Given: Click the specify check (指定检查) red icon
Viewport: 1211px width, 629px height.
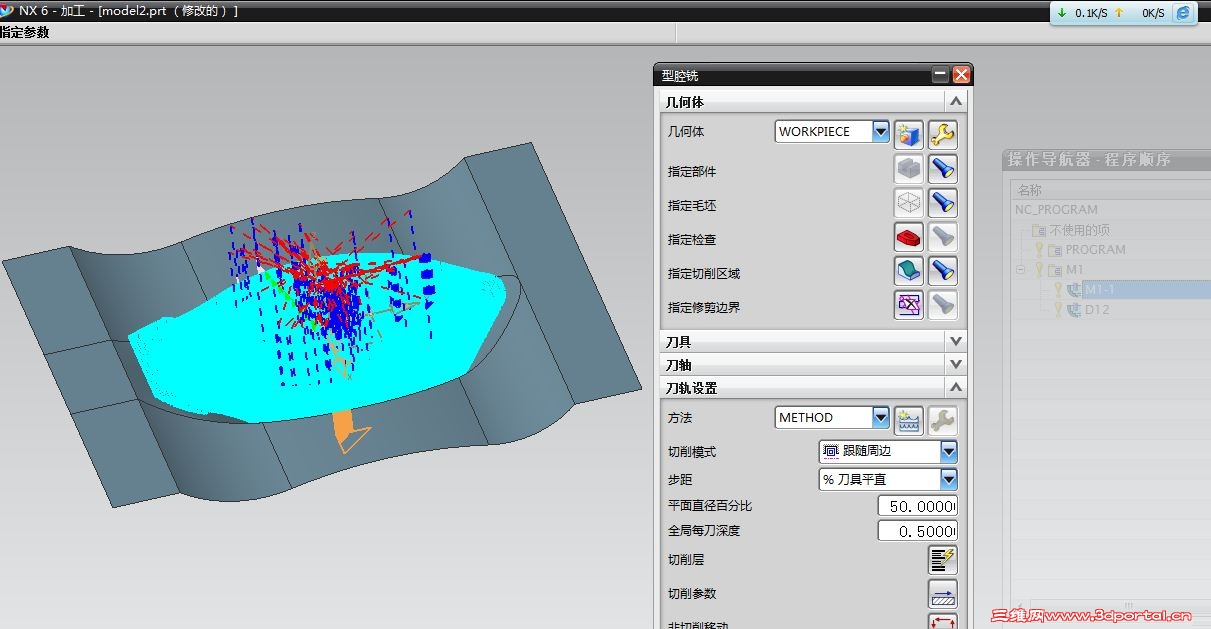Looking at the screenshot, I should pyautogui.click(x=908, y=237).
